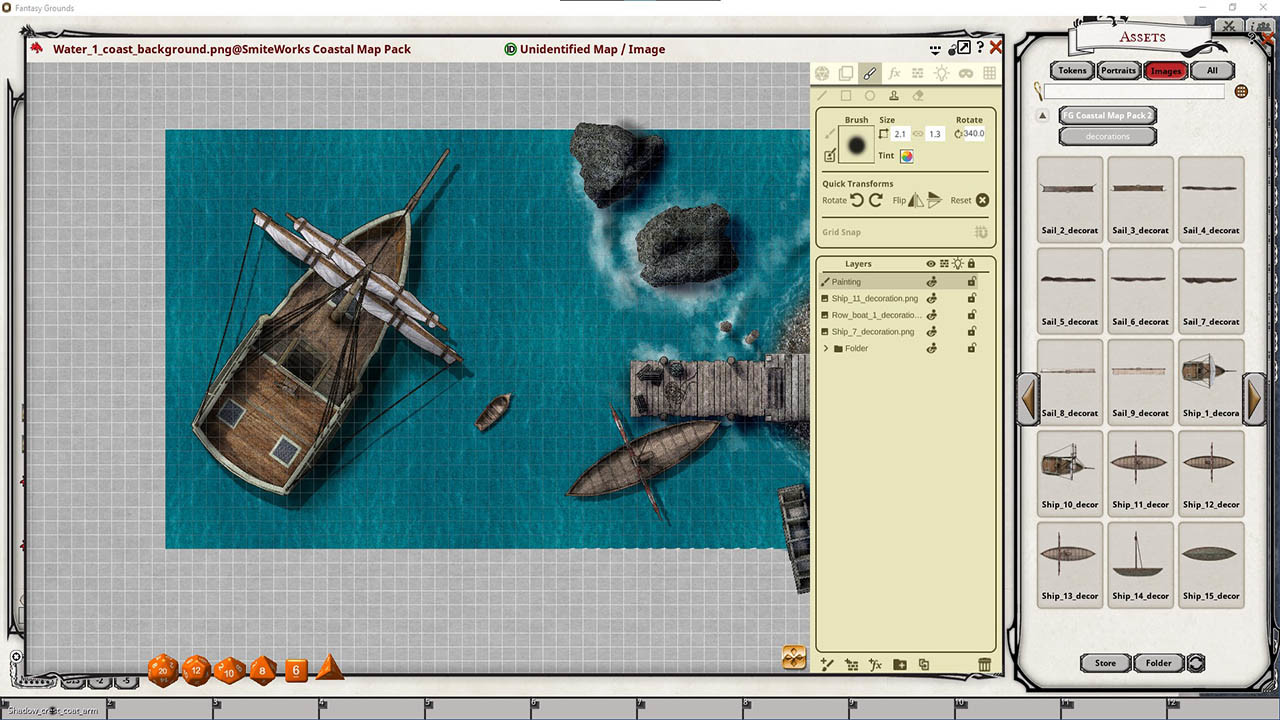Viewport: 1280px width, 720px height.
Task: Switch to the Tokens tab
Action: click(x=1071, y=70)
